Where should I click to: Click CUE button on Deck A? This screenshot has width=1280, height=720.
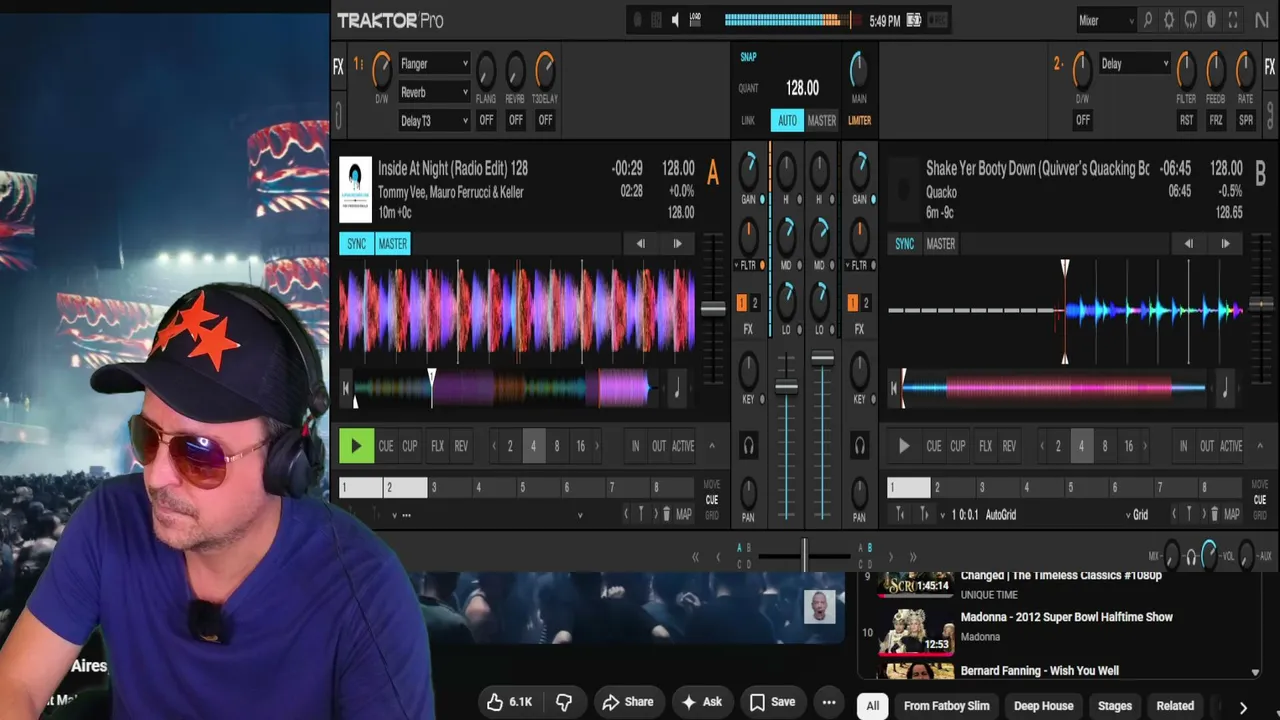(386, 446)
